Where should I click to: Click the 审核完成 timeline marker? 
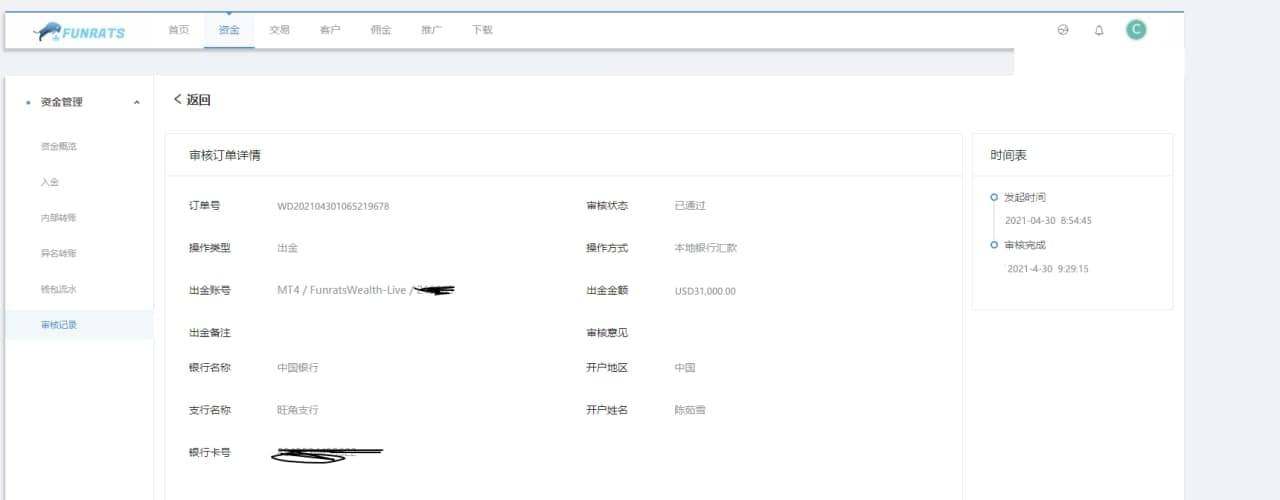point(993,245)
